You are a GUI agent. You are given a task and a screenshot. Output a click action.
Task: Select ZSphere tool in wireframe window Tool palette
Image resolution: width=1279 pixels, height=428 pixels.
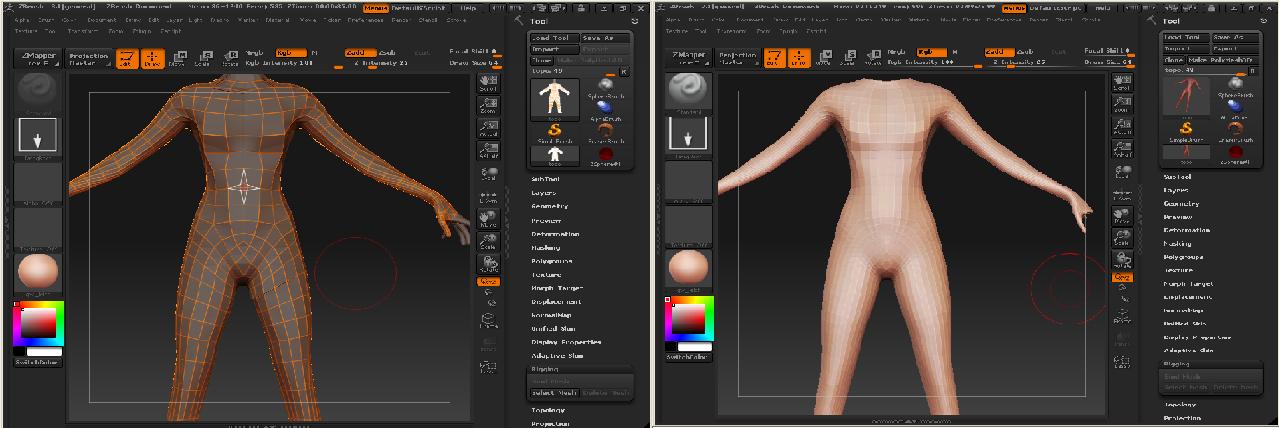pyautogui.click(x=606, y=155)
